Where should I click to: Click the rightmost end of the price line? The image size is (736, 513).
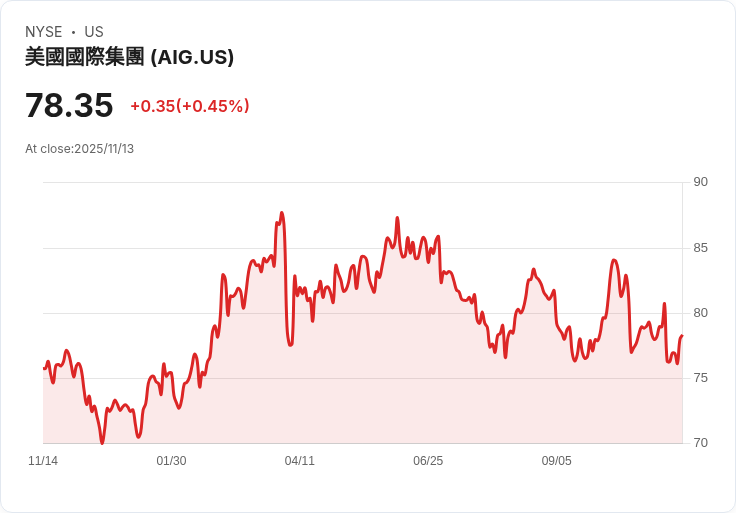[x=681, y=336]
